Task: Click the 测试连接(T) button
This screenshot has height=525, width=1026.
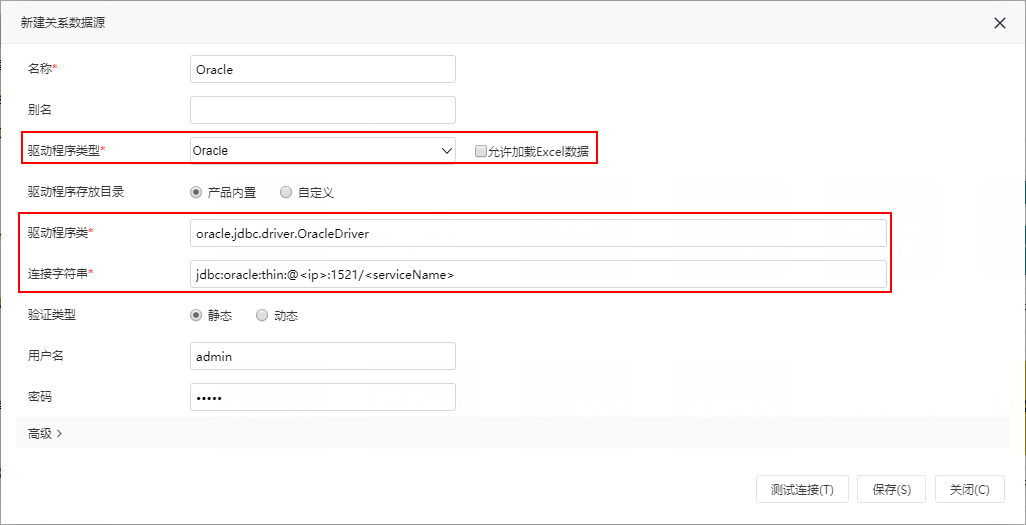Action: click(802, 489)
